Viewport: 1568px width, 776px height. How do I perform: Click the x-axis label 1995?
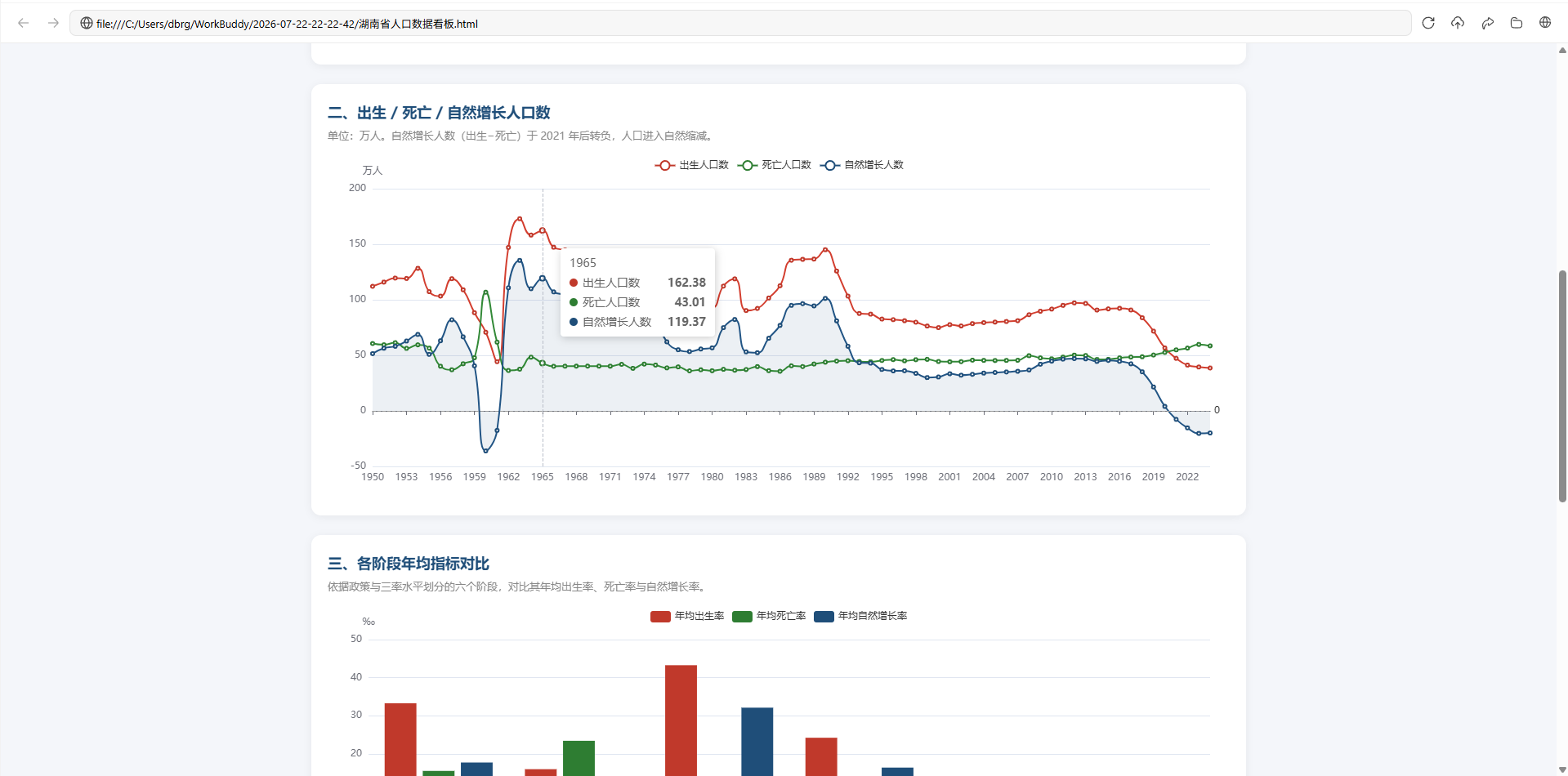coord(882,477)
